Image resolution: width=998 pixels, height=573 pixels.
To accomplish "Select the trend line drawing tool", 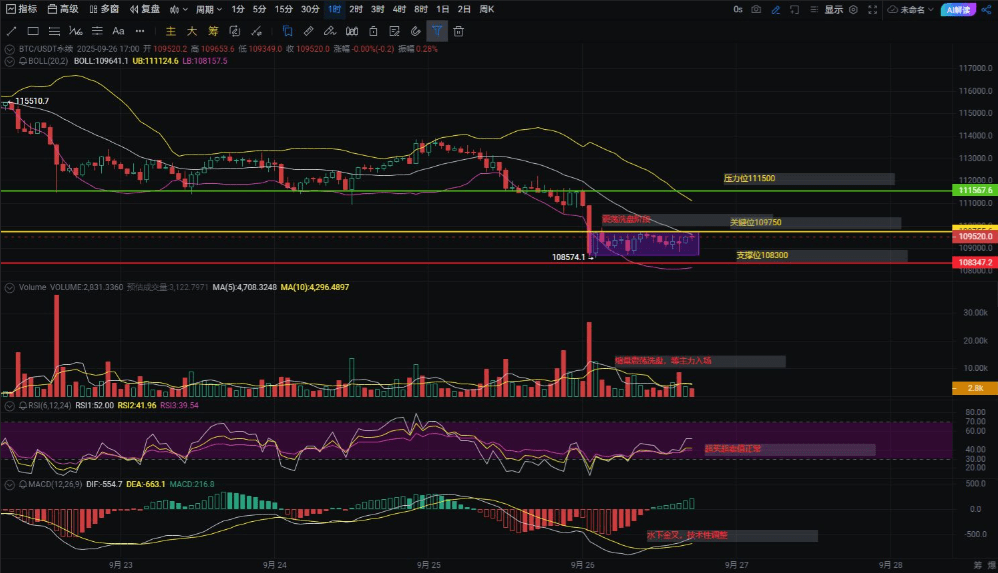I will (x=11, y=31).
